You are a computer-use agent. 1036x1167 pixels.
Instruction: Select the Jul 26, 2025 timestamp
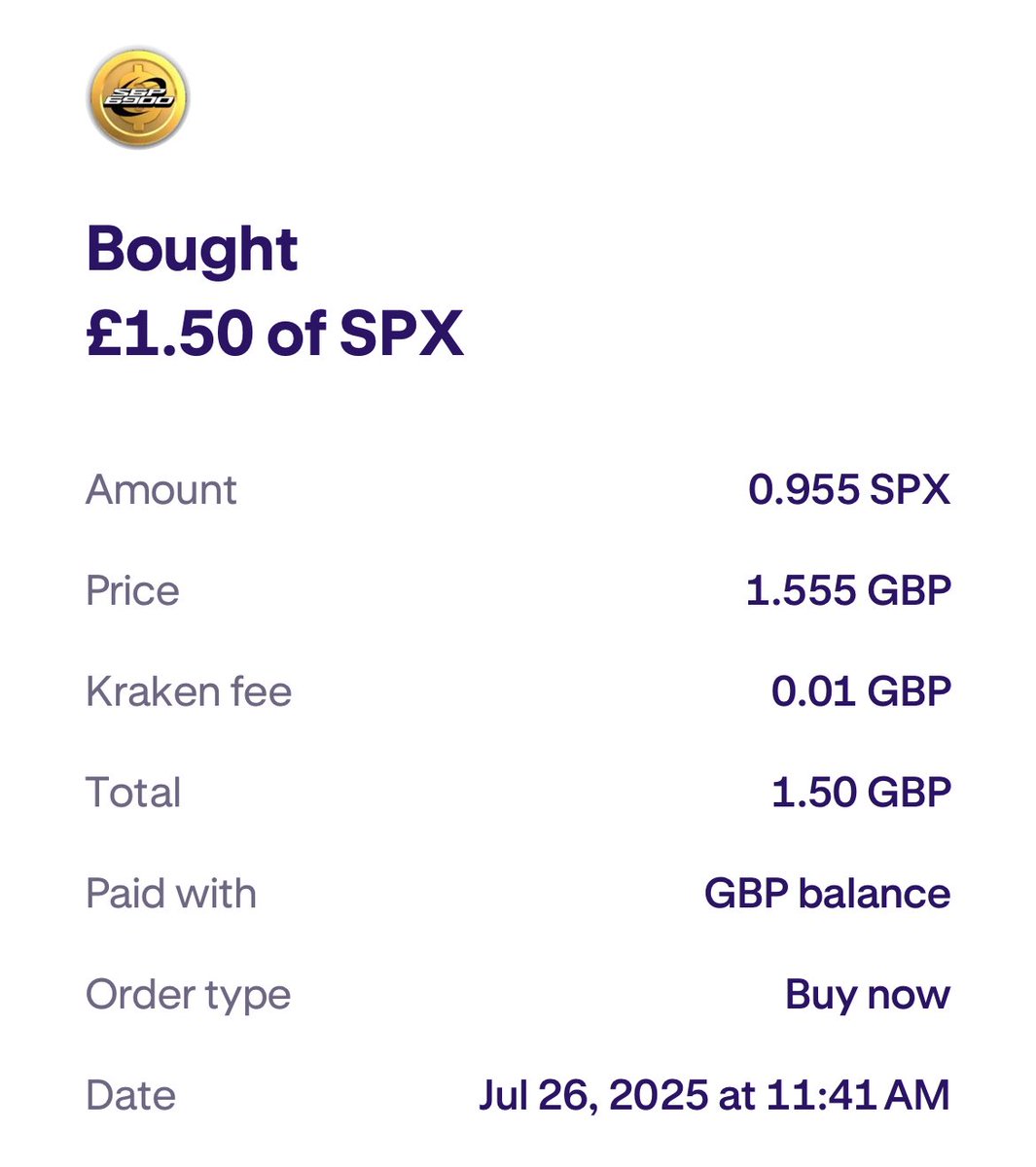coord(714,1096)
